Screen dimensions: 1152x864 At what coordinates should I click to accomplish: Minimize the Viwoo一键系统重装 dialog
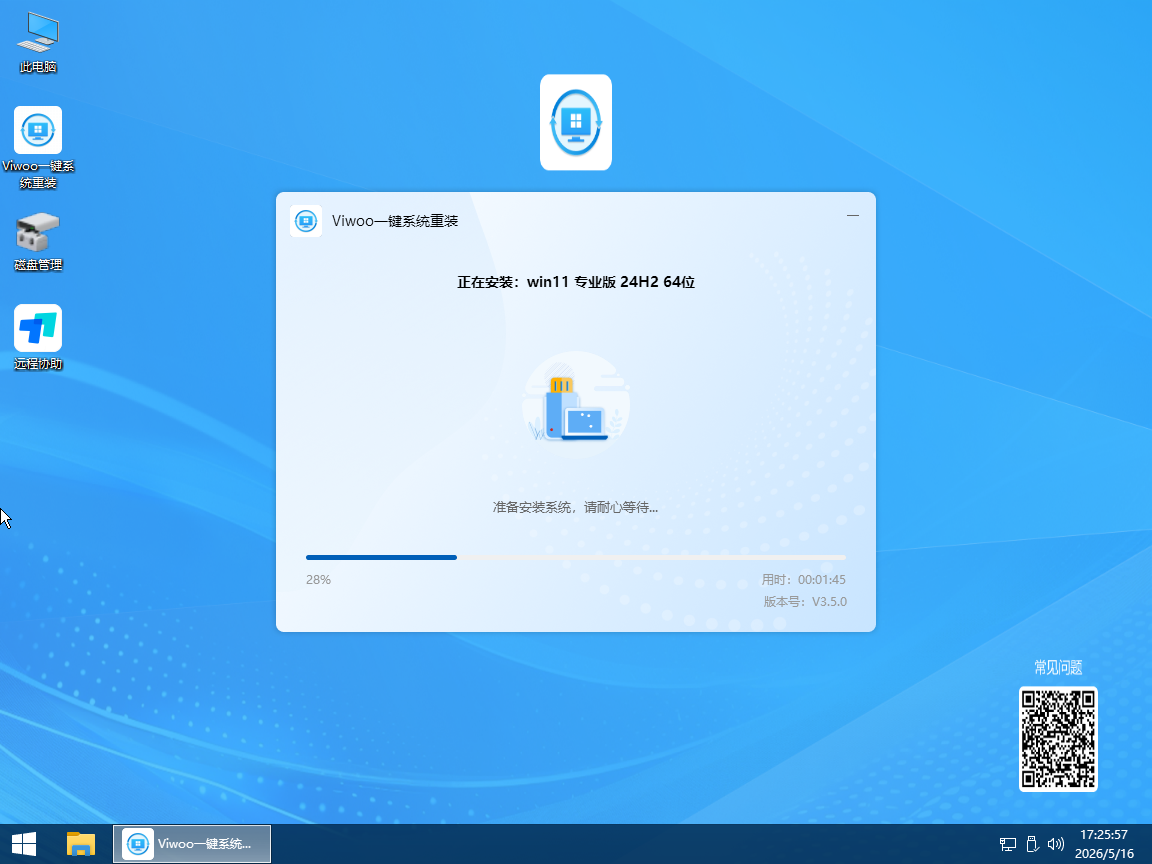852,216
